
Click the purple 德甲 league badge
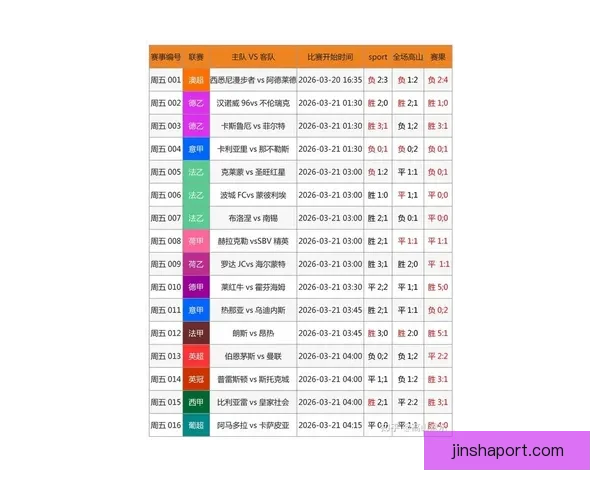click(196, 287)
